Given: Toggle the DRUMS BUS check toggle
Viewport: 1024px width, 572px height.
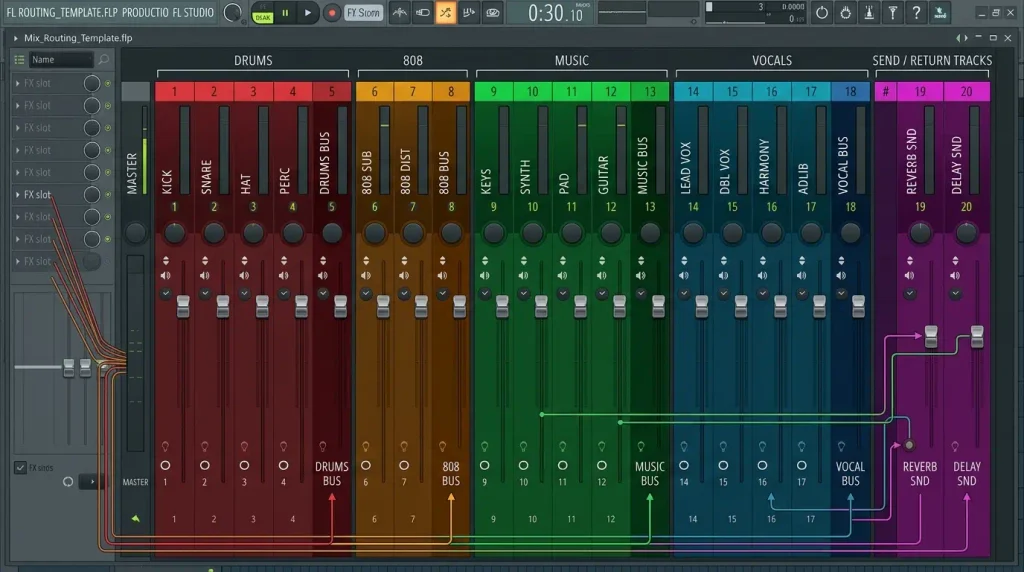Looking at the screenshot, I should 323,293.
